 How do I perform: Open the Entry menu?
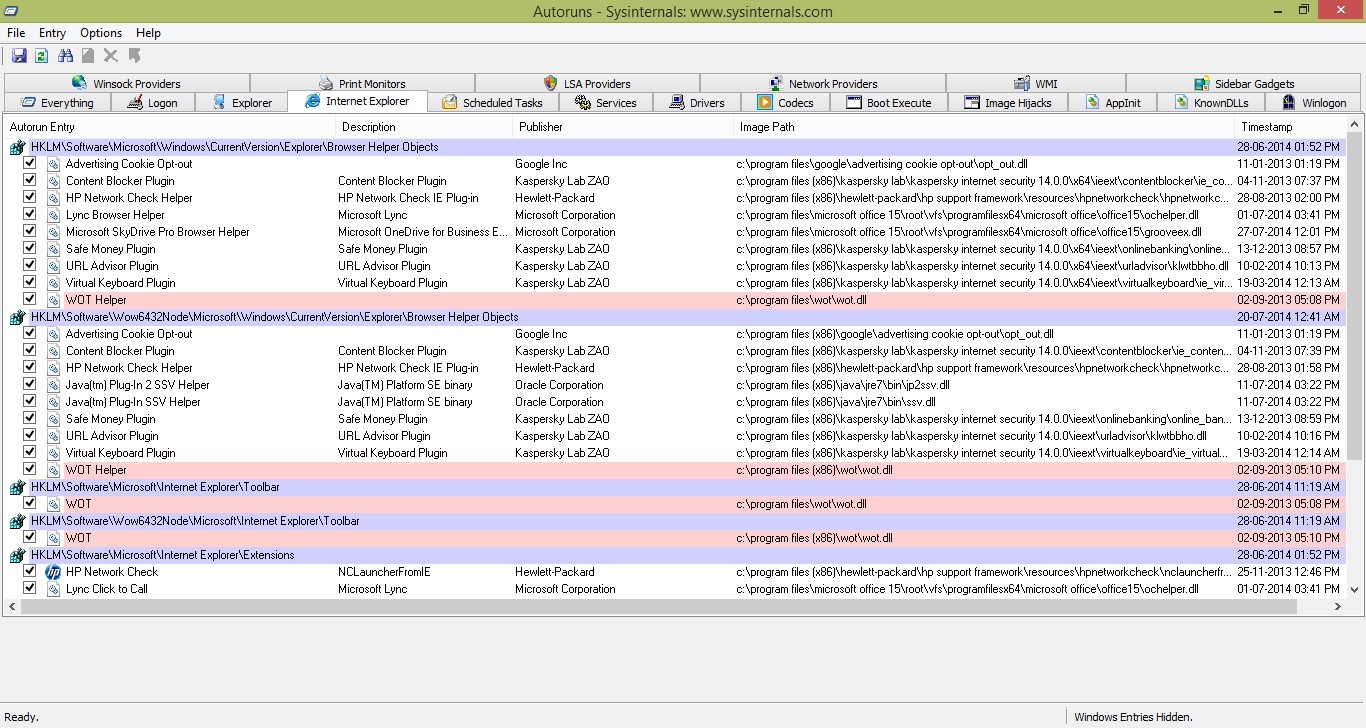53,33
